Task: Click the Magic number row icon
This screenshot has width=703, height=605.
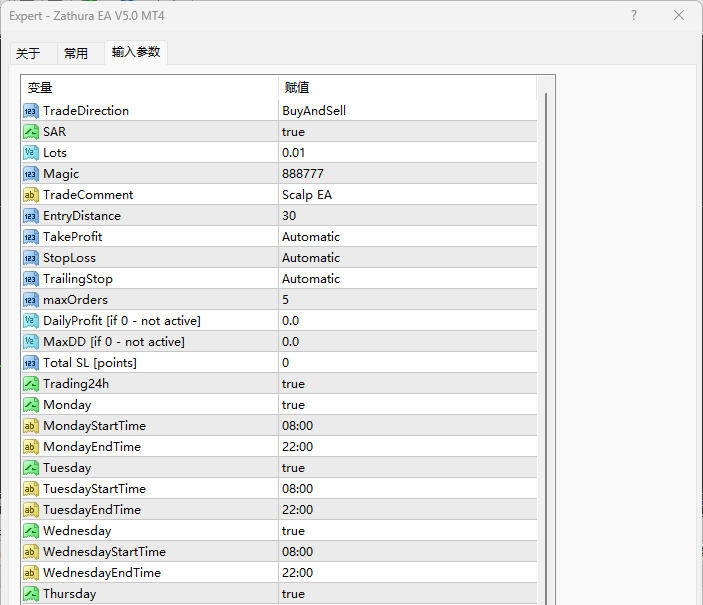Action: click(x=31, y=174)
